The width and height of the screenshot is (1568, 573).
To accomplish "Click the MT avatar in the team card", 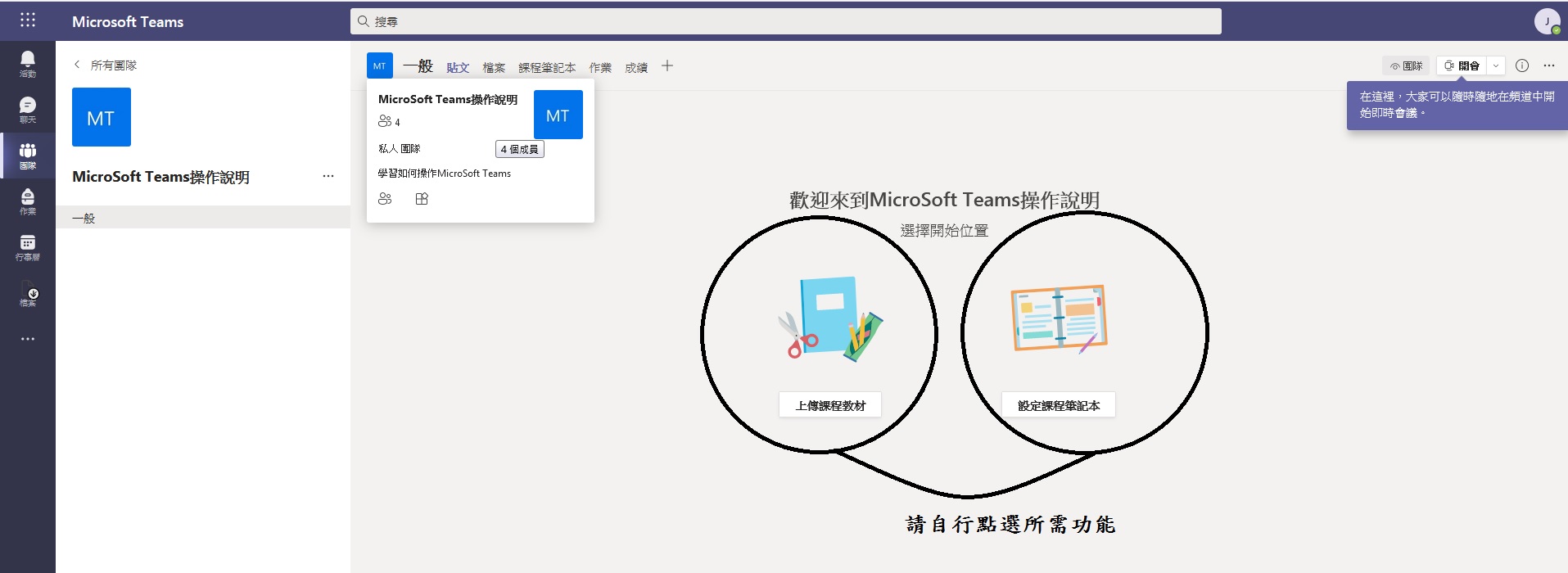I will (x=558, y=115).
